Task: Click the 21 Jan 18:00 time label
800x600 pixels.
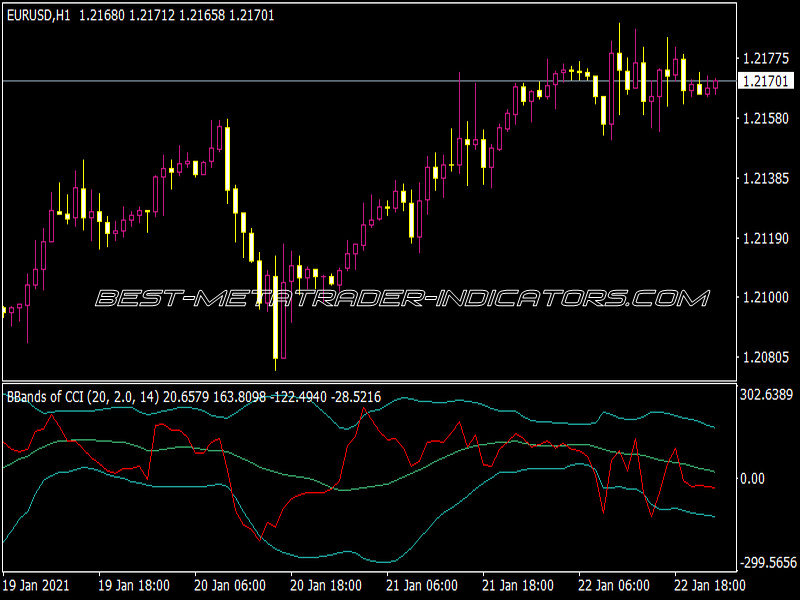Action: [518, 585]
